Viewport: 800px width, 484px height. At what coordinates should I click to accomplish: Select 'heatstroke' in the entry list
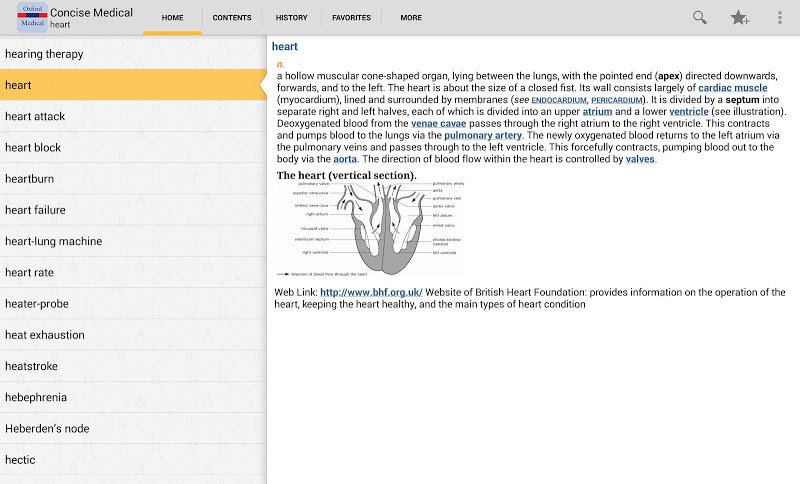click(x=133, y=366)
